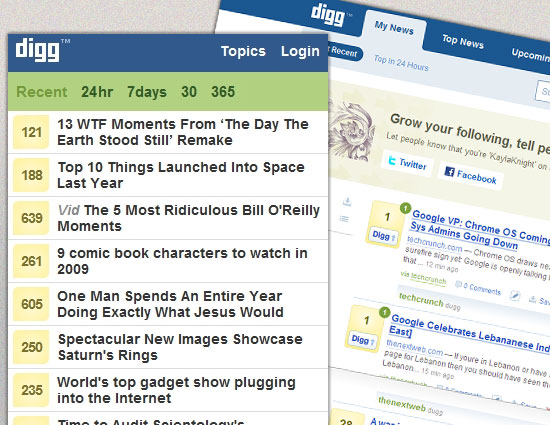This screenshot has width=550, height=425.
Task: Digg the Google Celebrates Lebanese story
Action: 363,339
